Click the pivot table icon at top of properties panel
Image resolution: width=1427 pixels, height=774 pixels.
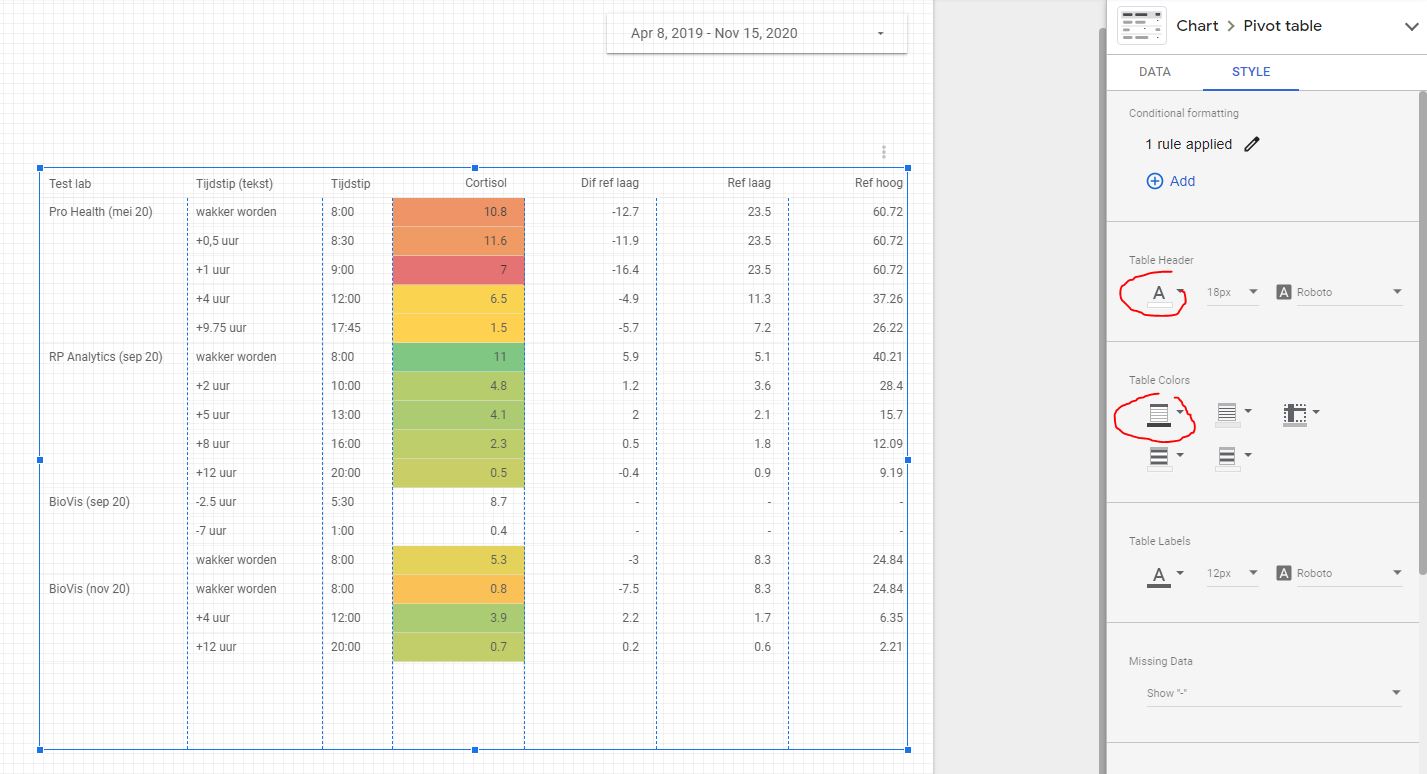point(1141,25)
